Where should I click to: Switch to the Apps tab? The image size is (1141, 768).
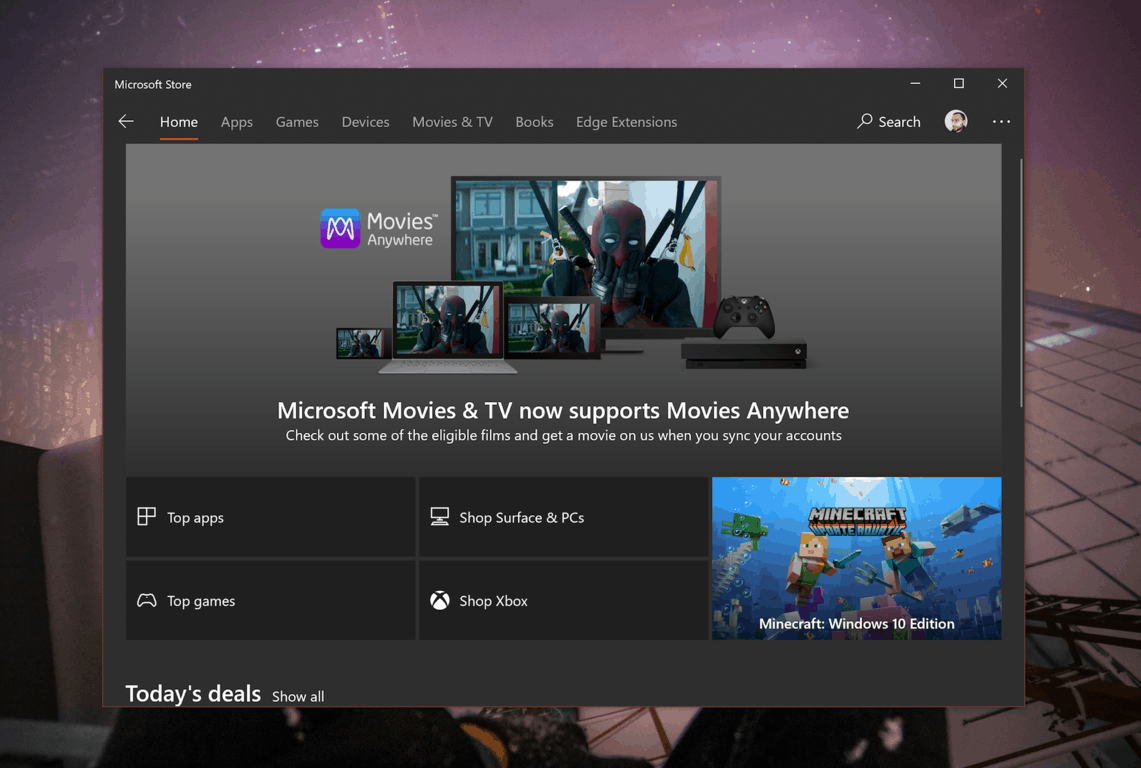click(x=237, y=122)
